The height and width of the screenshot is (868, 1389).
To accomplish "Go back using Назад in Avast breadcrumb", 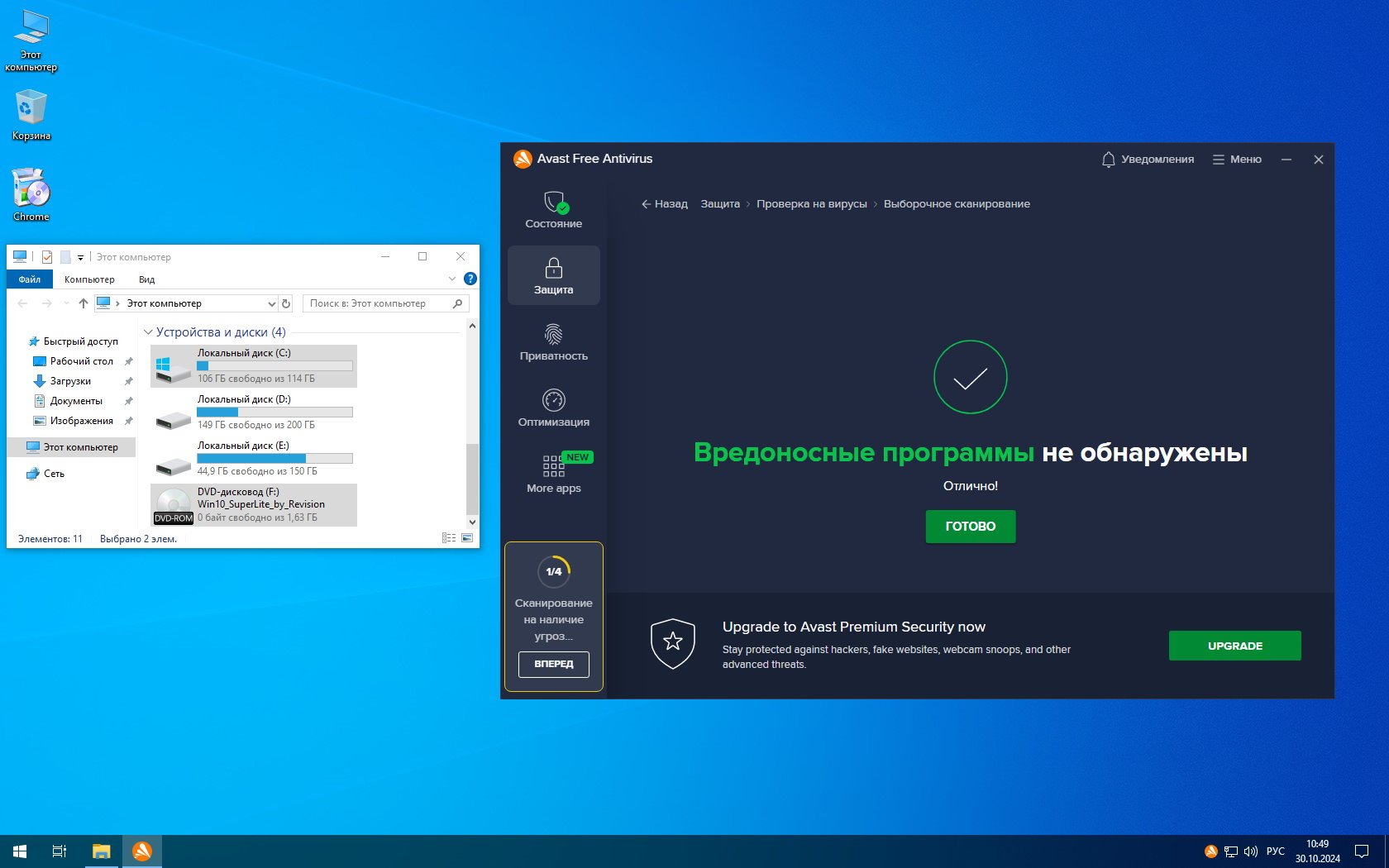I will pyautogui.click(x=665, y=204).
